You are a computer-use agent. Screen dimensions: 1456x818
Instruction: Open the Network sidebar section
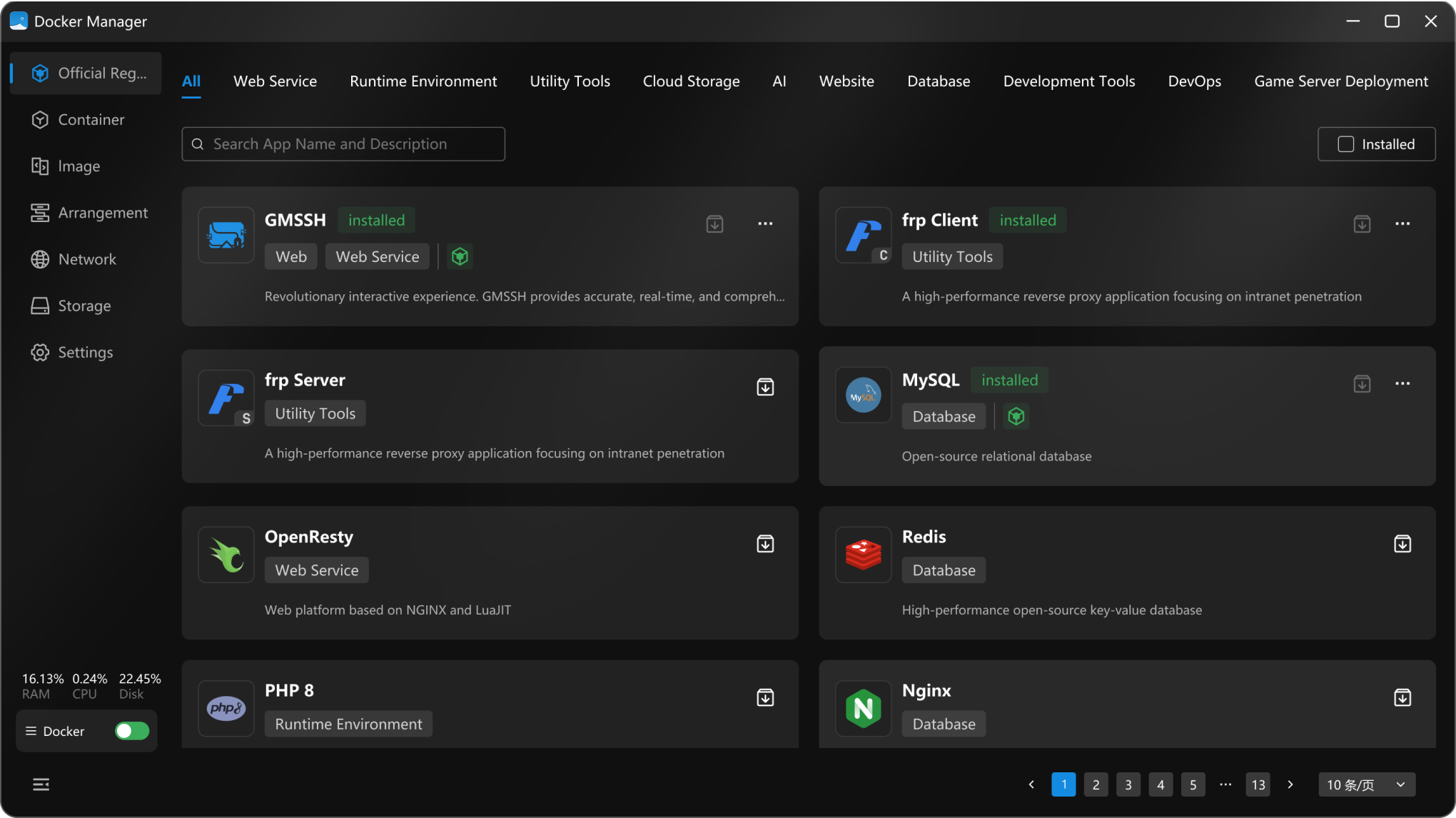[x=86, y=259]
